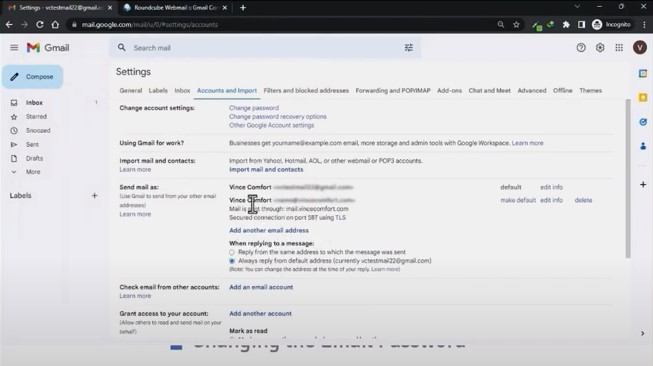This screenshot has width=653, height=366.
Task: Switch to Roundcube Webmail browser tab
Action: 176,7
